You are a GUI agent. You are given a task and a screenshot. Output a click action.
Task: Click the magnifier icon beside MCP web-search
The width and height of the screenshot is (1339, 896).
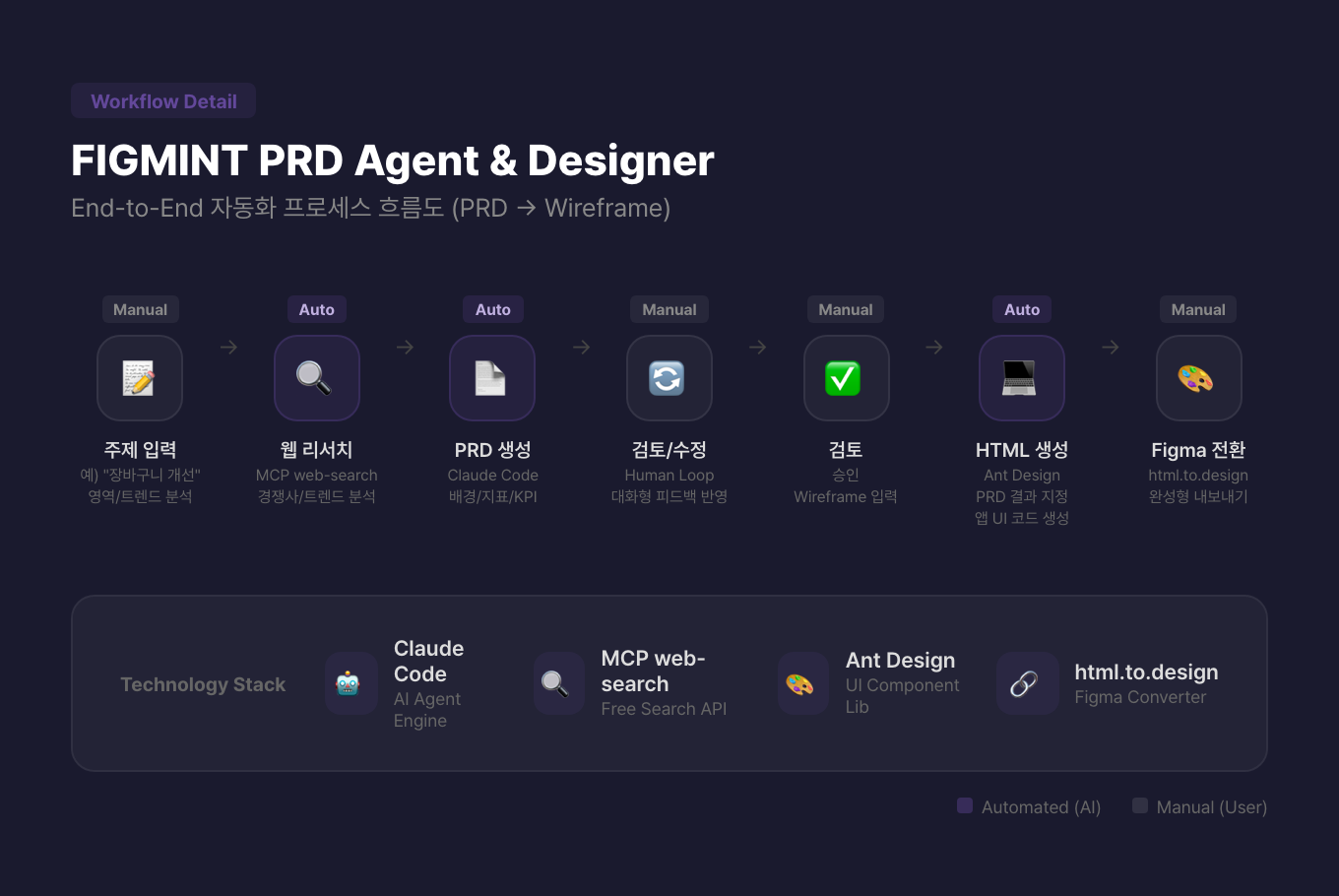pos(557,683)
